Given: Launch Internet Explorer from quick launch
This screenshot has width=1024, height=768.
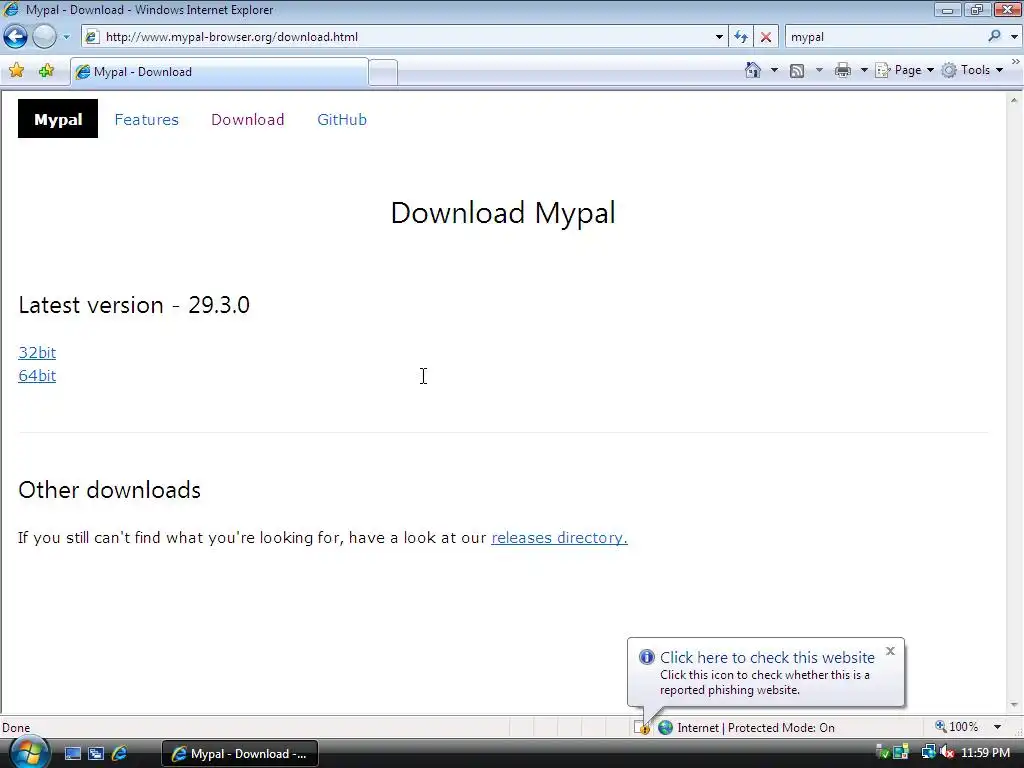Looking at the screenshot, I should click(120, 754).
